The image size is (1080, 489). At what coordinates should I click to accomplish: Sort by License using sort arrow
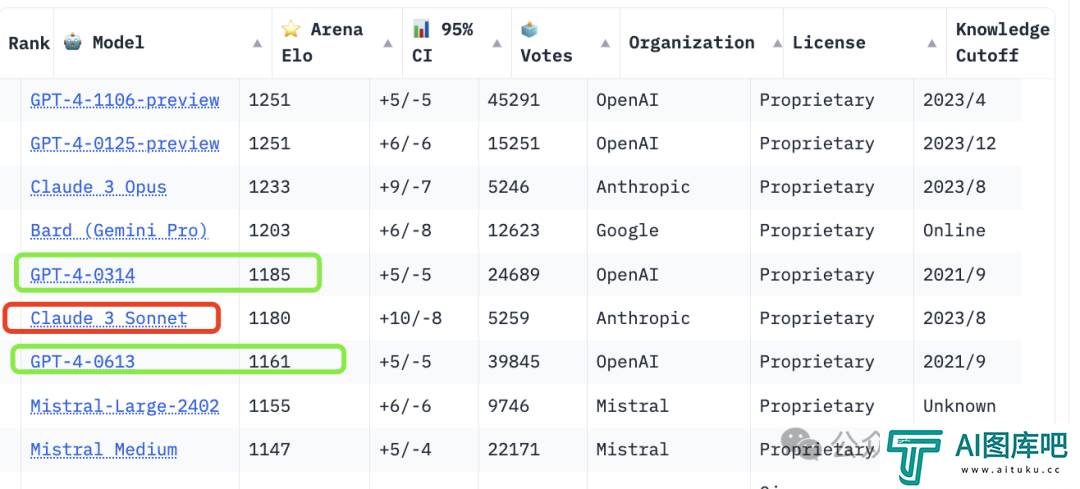tap(932, 43)
